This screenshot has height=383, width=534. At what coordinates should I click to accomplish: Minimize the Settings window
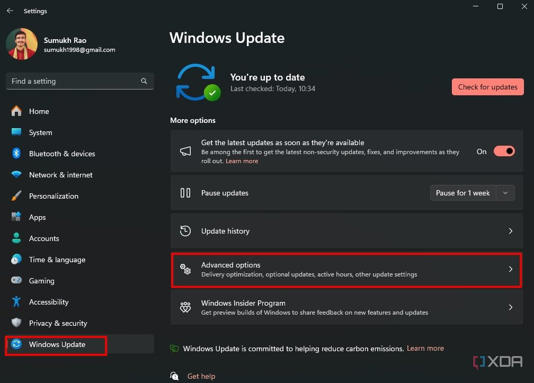476,6
